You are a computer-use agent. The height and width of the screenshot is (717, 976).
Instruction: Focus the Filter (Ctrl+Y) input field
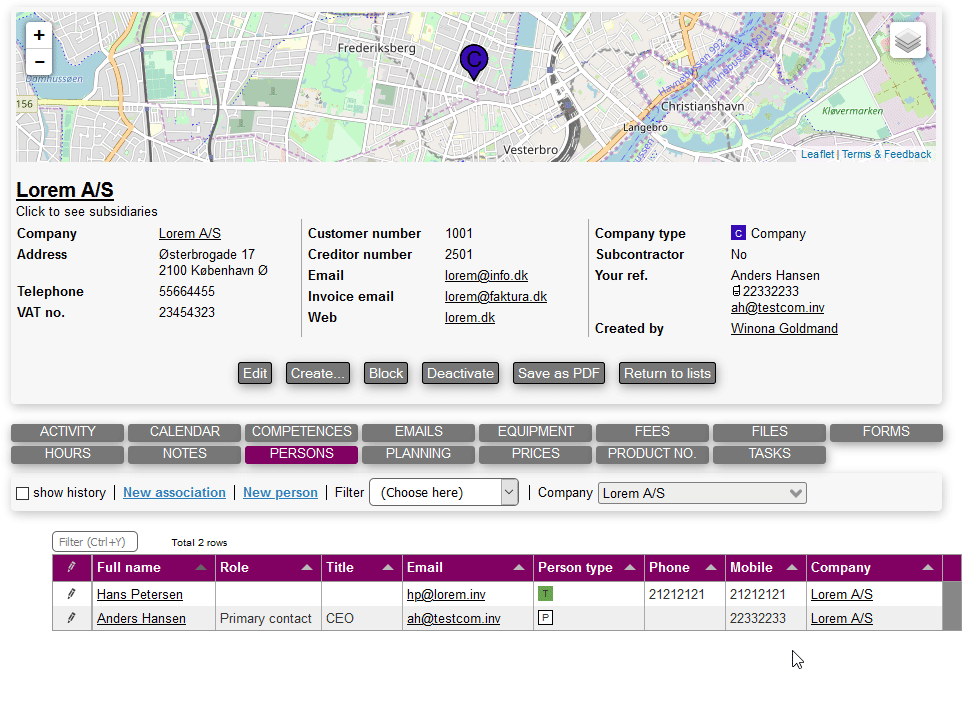(x=95, y=542)
